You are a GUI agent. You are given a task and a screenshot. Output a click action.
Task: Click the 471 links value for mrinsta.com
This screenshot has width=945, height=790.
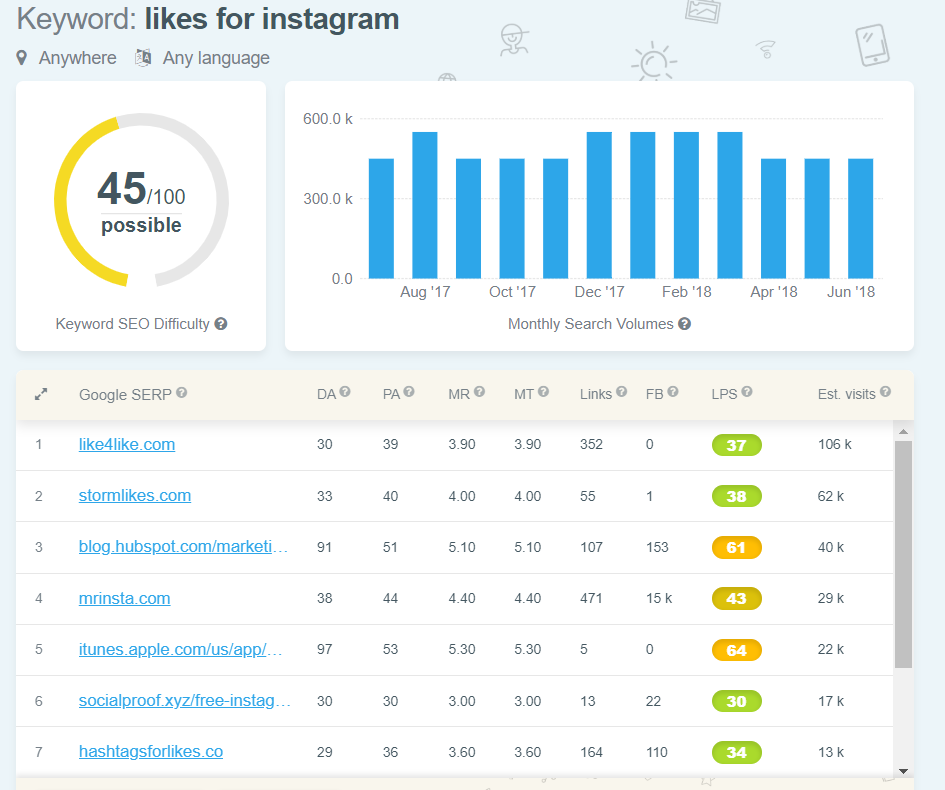tap(591, 598)
